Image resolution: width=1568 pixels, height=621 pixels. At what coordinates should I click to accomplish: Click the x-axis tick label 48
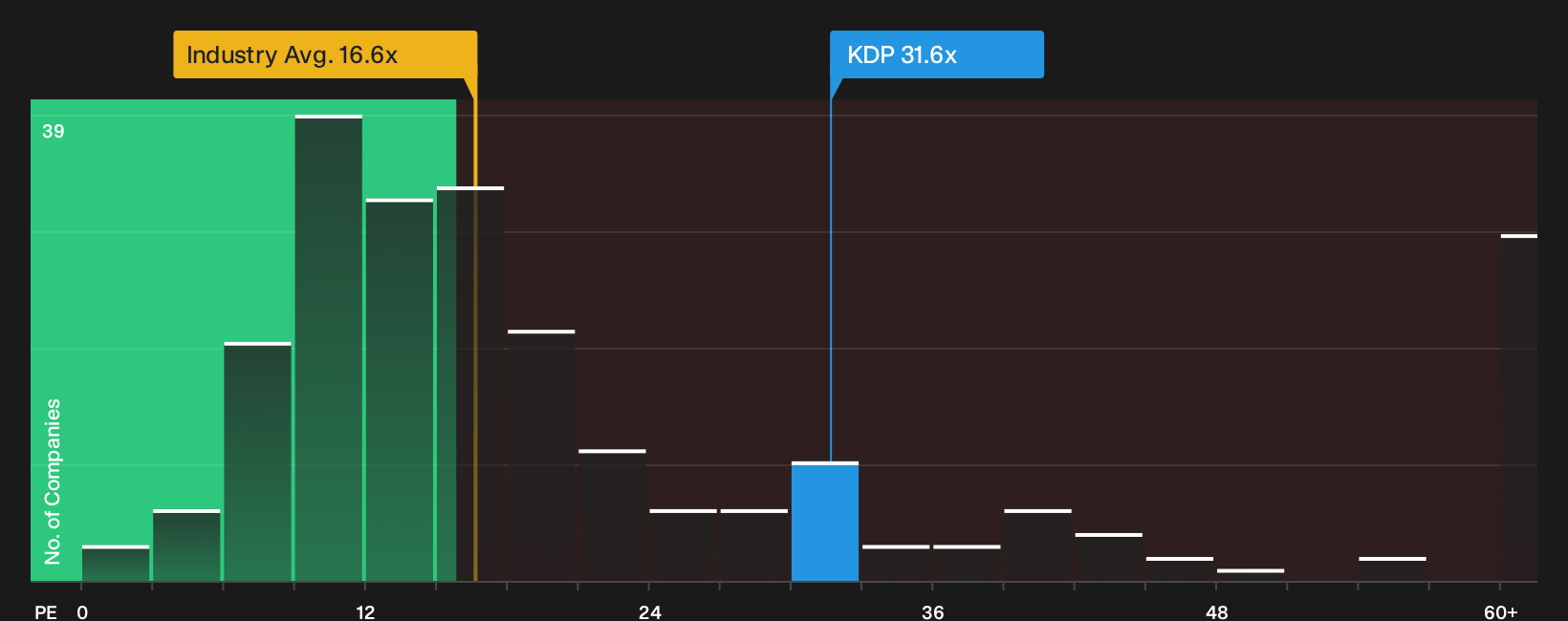click(1216, 611)
